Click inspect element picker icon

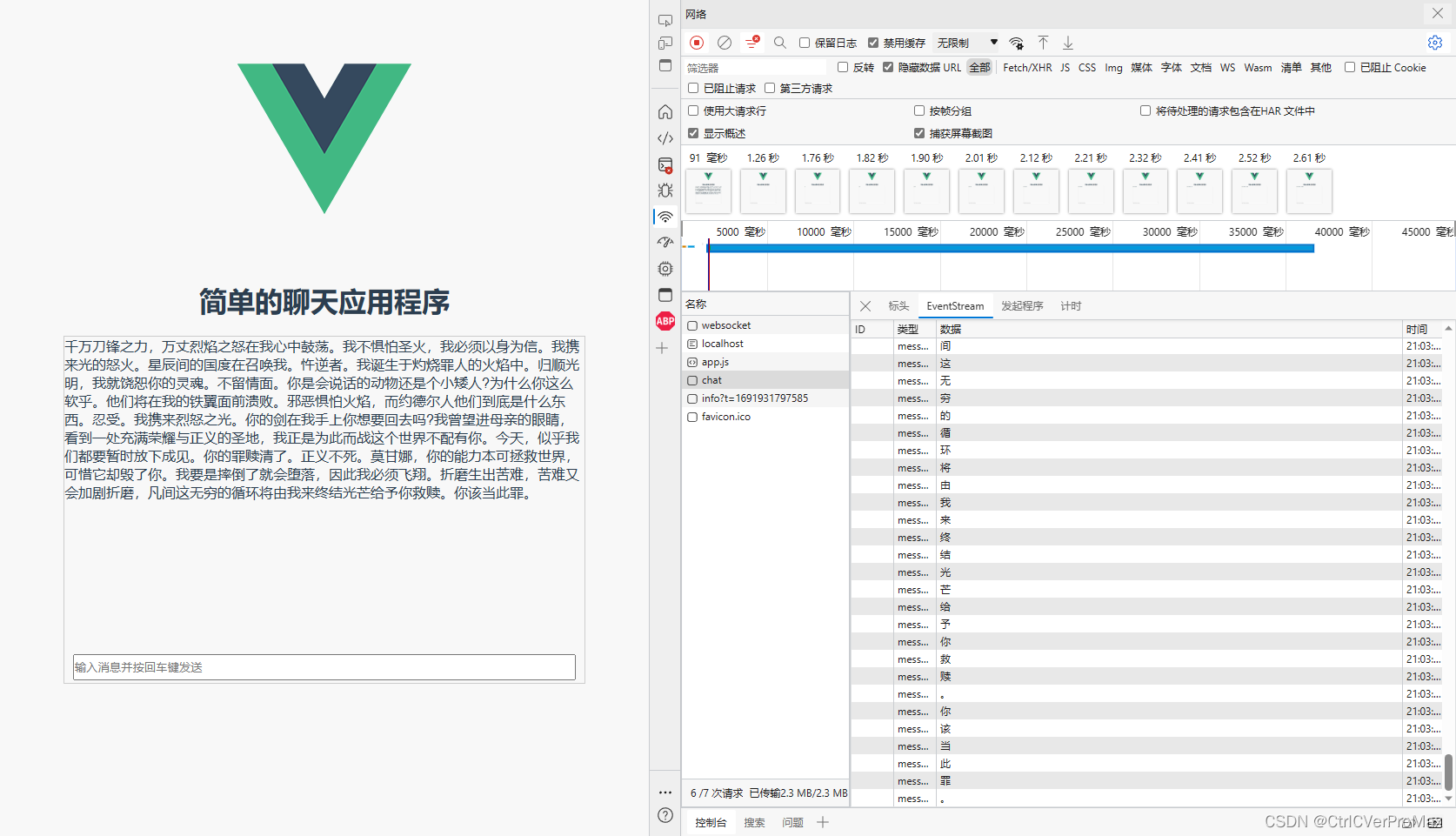(665, 20)
